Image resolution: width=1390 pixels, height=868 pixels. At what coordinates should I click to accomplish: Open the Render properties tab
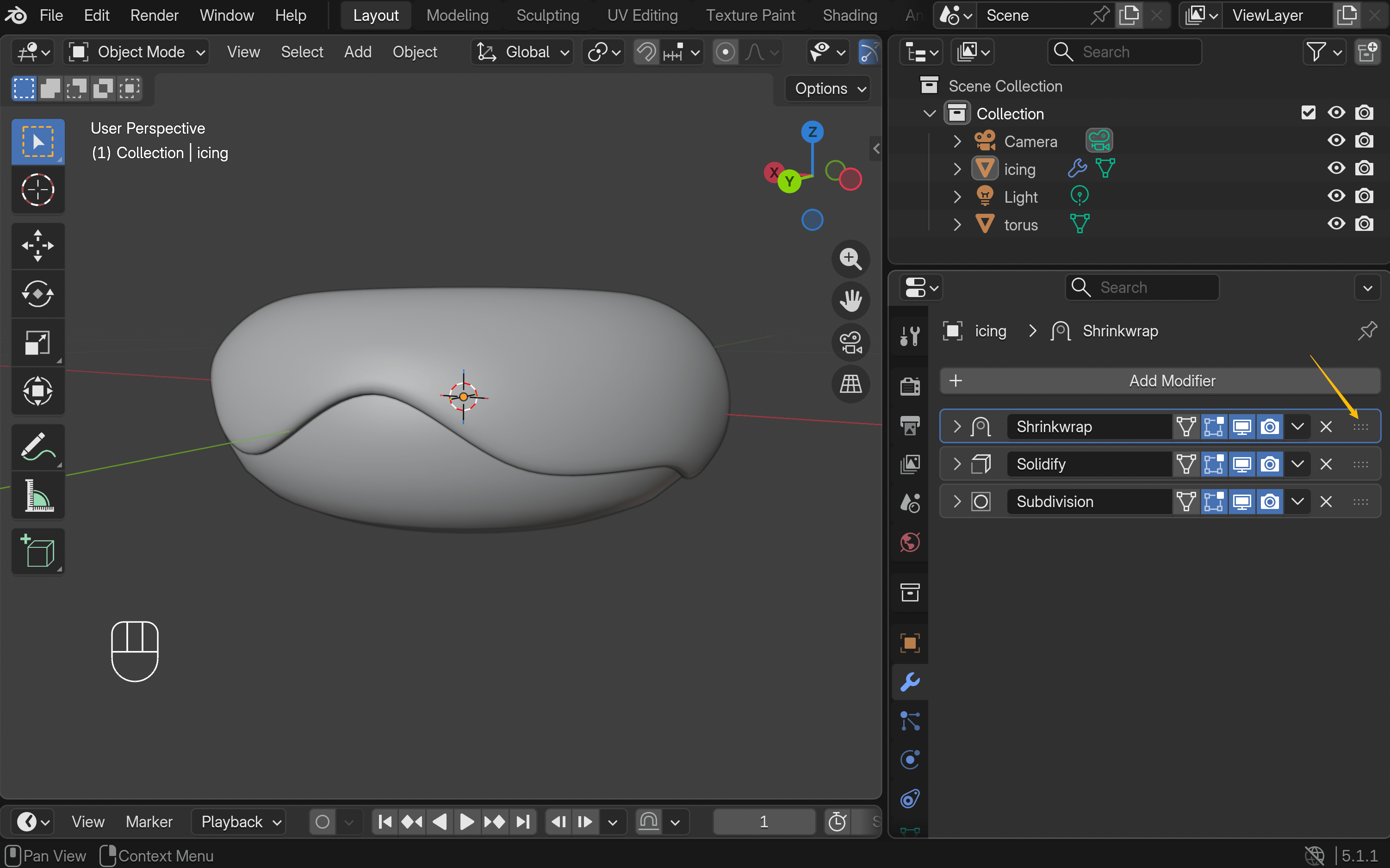pos(910,386)
